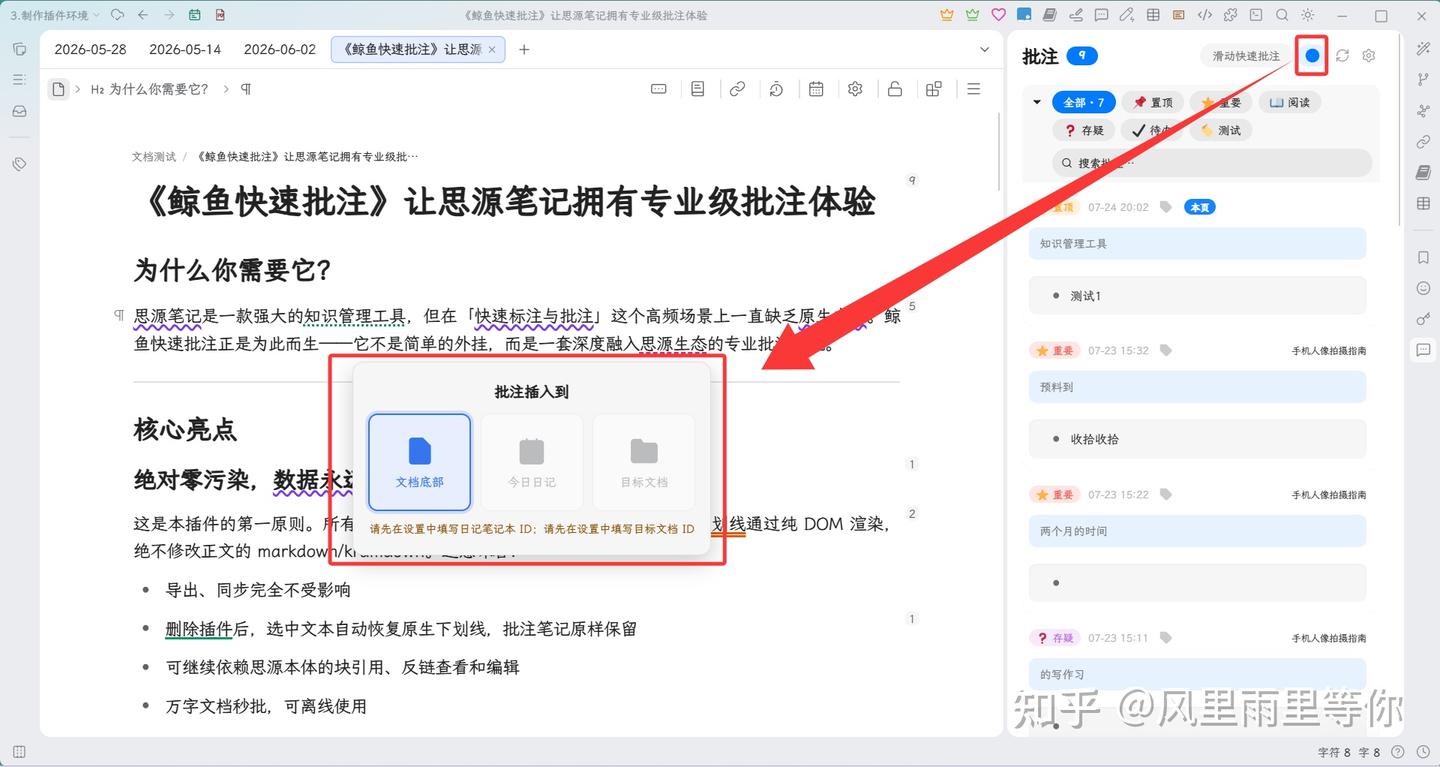The height and width of the screenshot is (767, 1440).
Task: Open the document more menu icon
Action: point(973,89)
